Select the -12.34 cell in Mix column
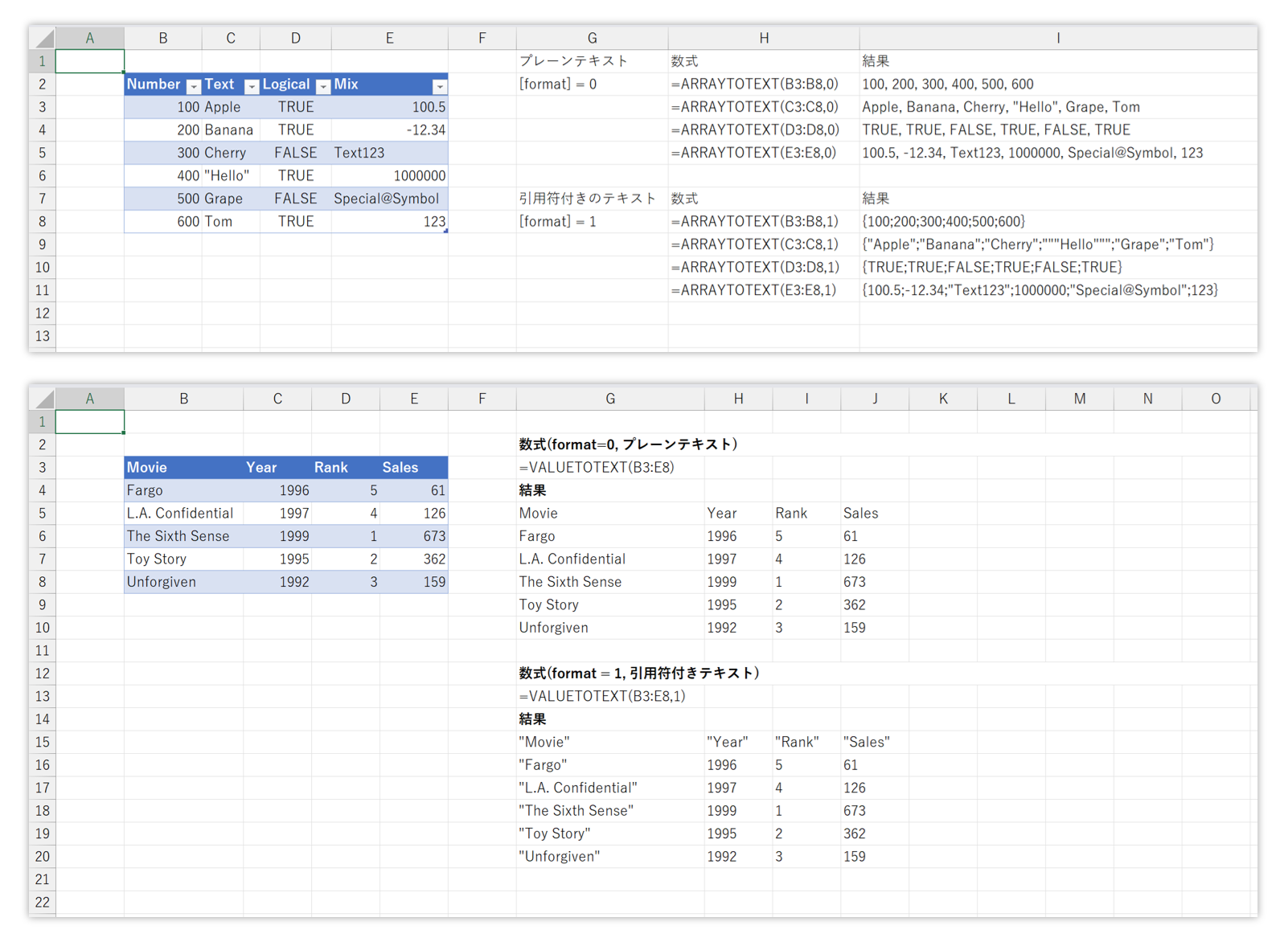The width and height of the screenshot is (1288, 946). (x=389, y=129)
